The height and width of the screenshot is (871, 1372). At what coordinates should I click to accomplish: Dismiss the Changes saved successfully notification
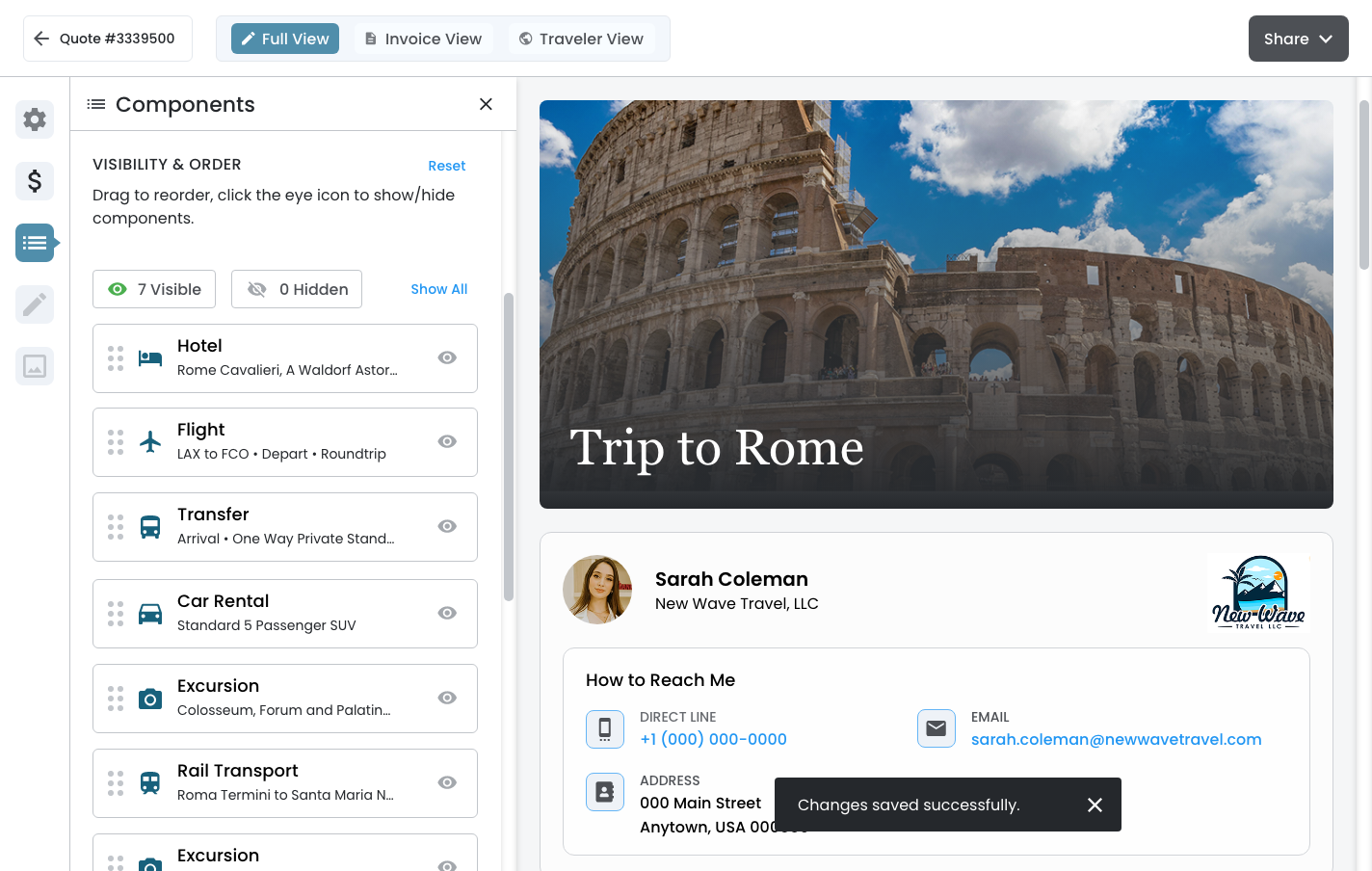pyautogui.click(x=1095, y=805)
